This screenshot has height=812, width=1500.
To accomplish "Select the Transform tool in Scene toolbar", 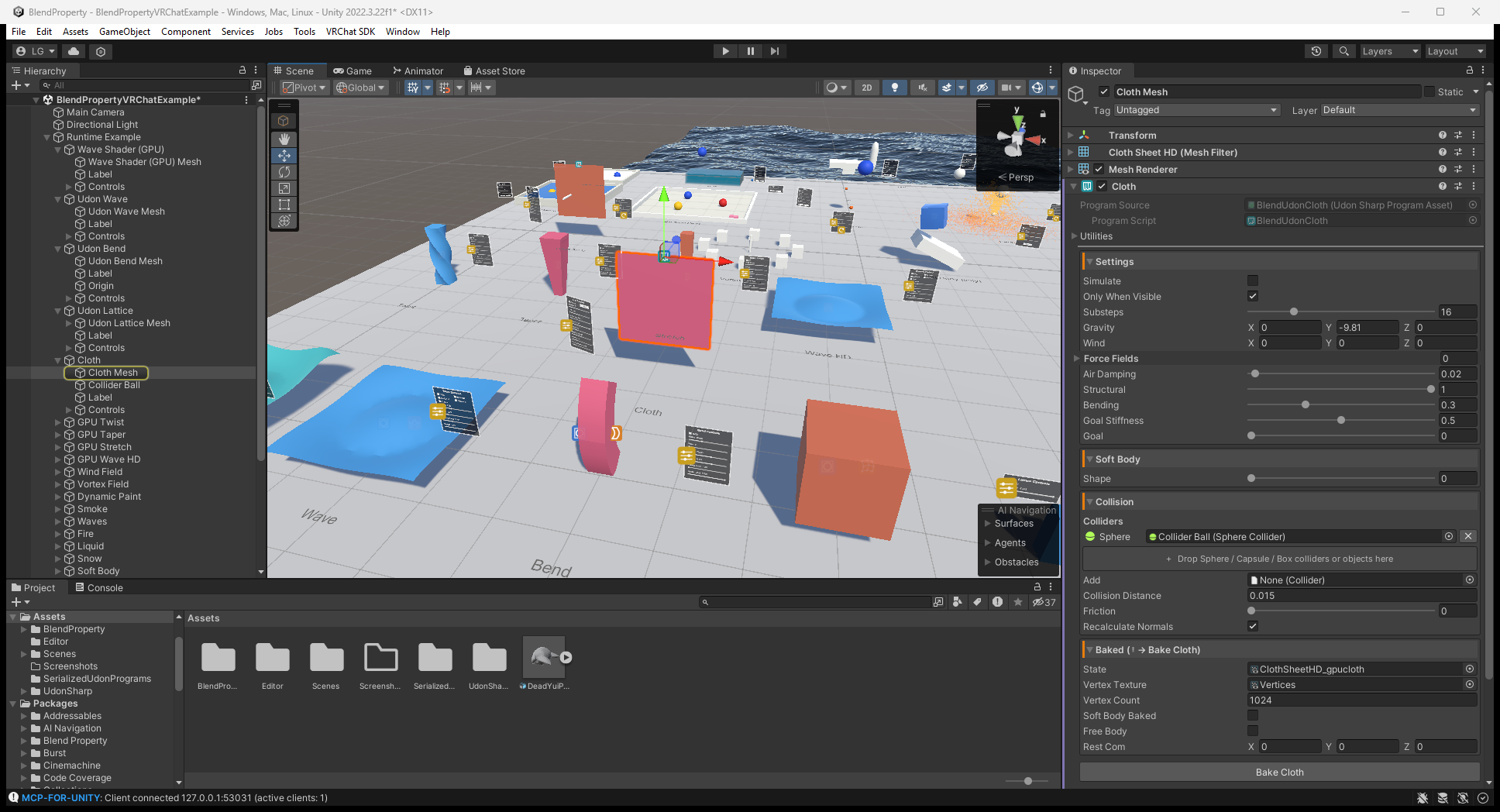I will (x=284, y=221).
